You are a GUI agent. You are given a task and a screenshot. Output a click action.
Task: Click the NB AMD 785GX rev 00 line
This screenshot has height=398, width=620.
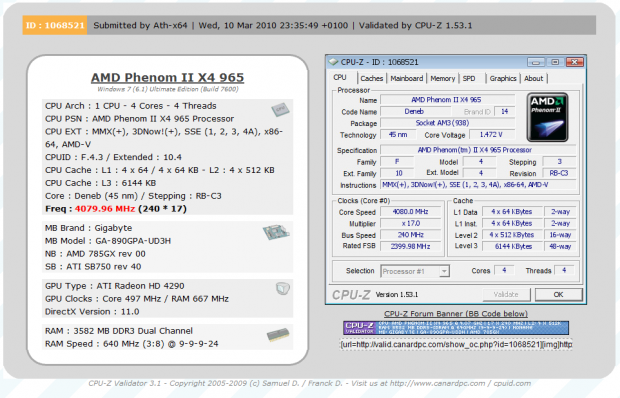pyautogui.click(x=95, y=254)
